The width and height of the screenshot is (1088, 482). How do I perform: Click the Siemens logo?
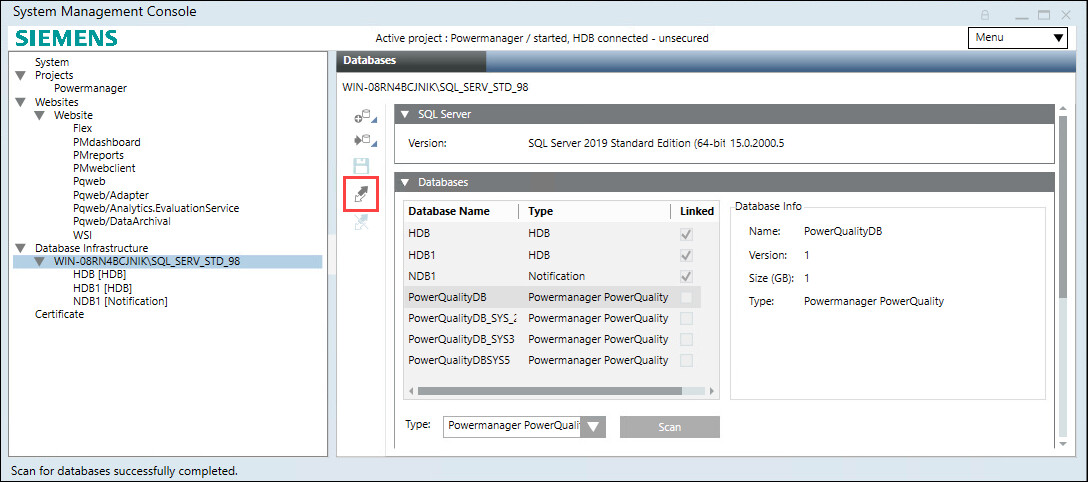[x=66, y=38]
